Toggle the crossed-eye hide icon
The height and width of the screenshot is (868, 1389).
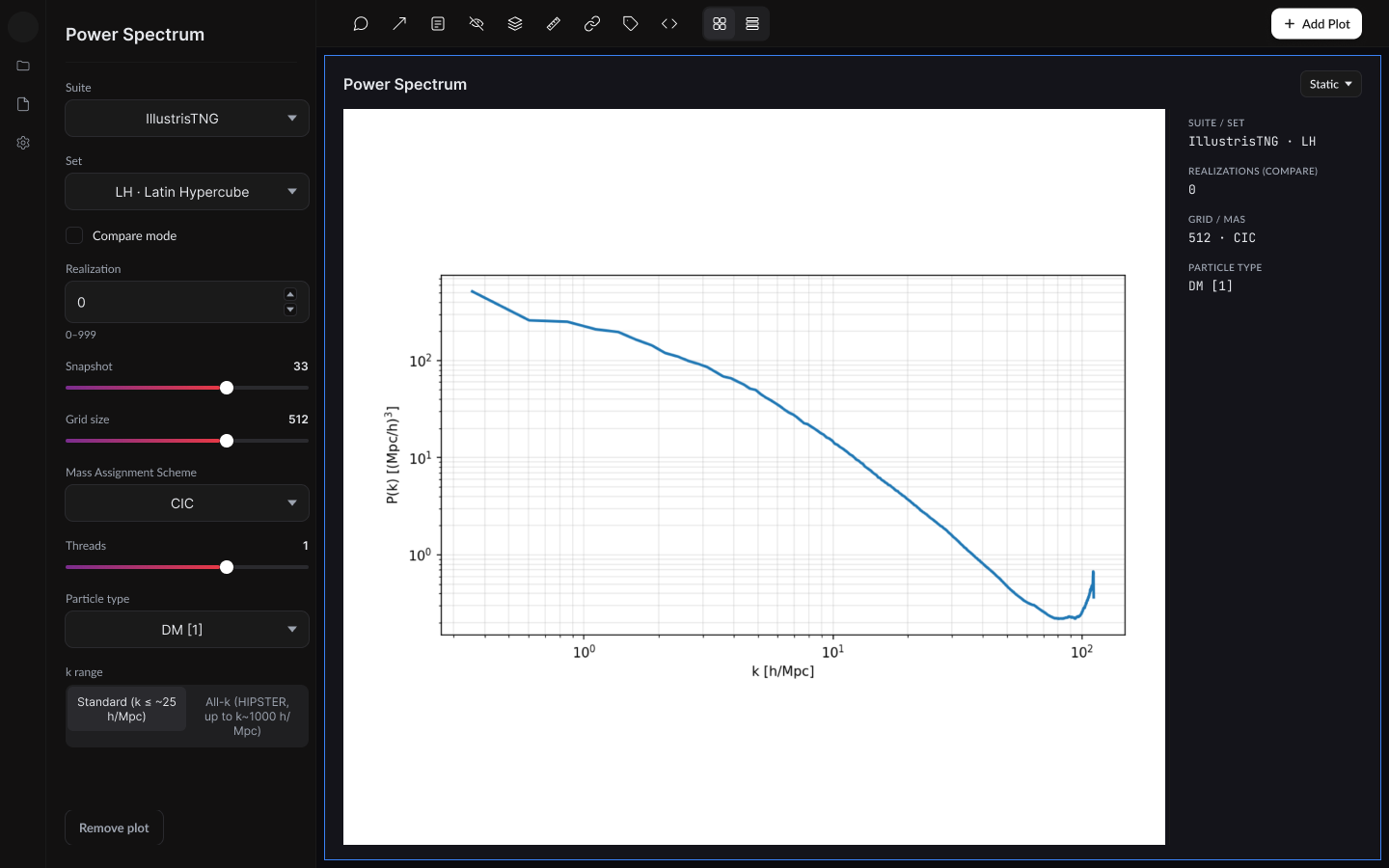tap(477, 24)
